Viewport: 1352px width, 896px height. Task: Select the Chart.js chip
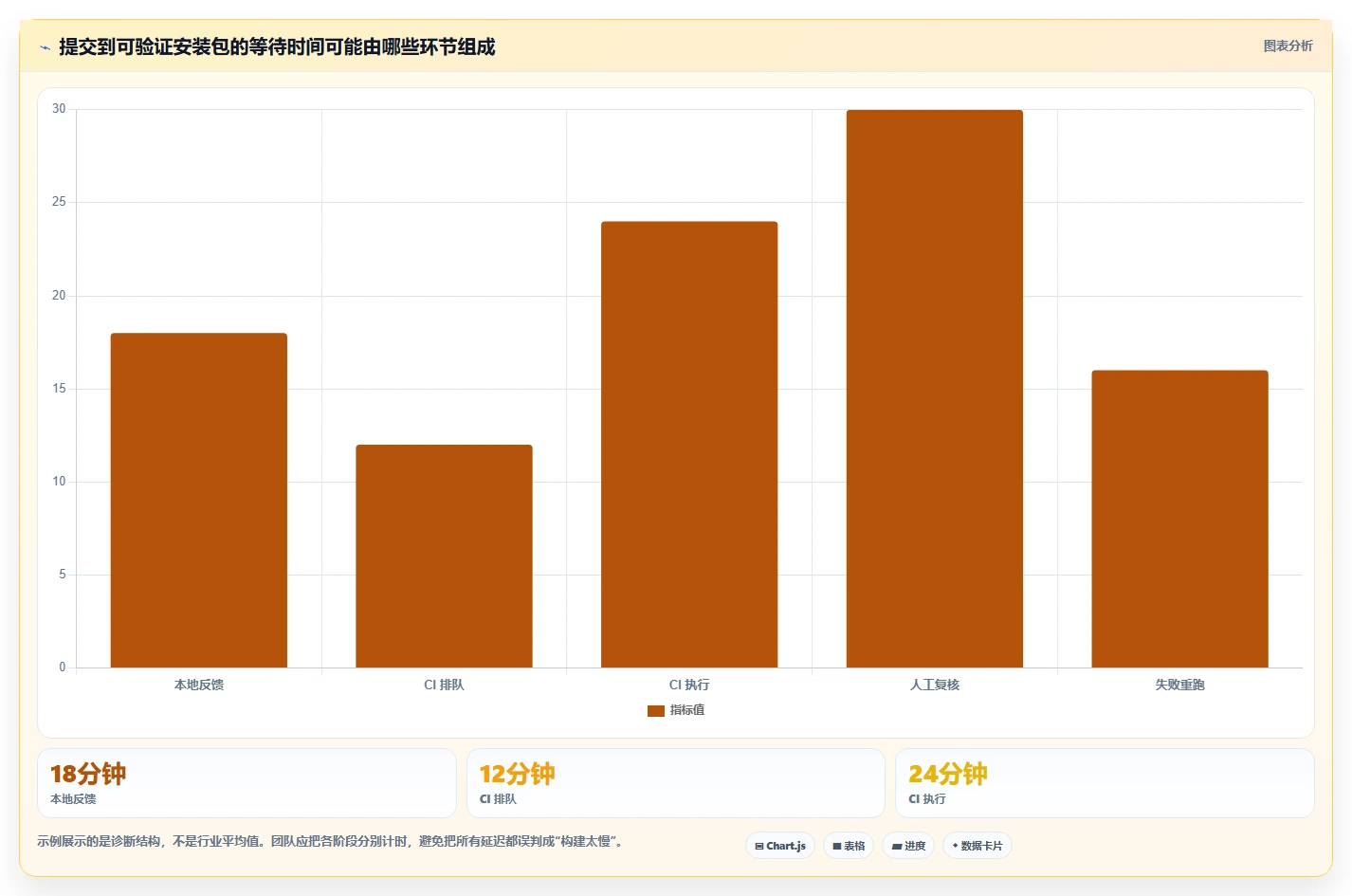click(x=780, y=846)
